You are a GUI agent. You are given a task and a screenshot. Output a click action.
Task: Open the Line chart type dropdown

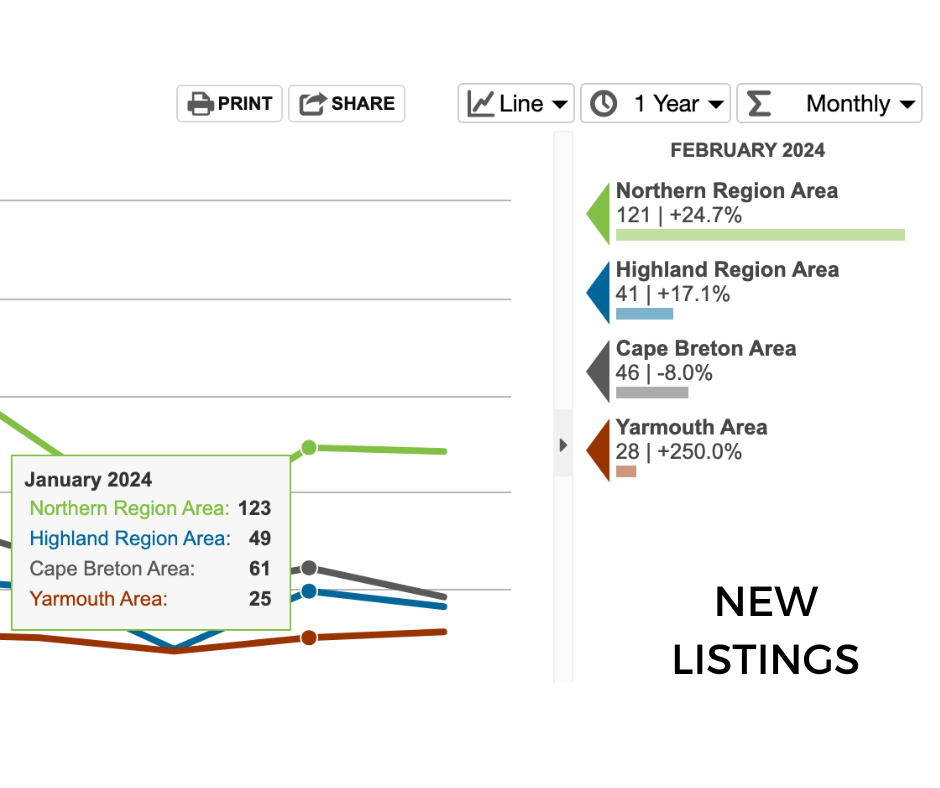pyautogui.click(x=516, y=104)
